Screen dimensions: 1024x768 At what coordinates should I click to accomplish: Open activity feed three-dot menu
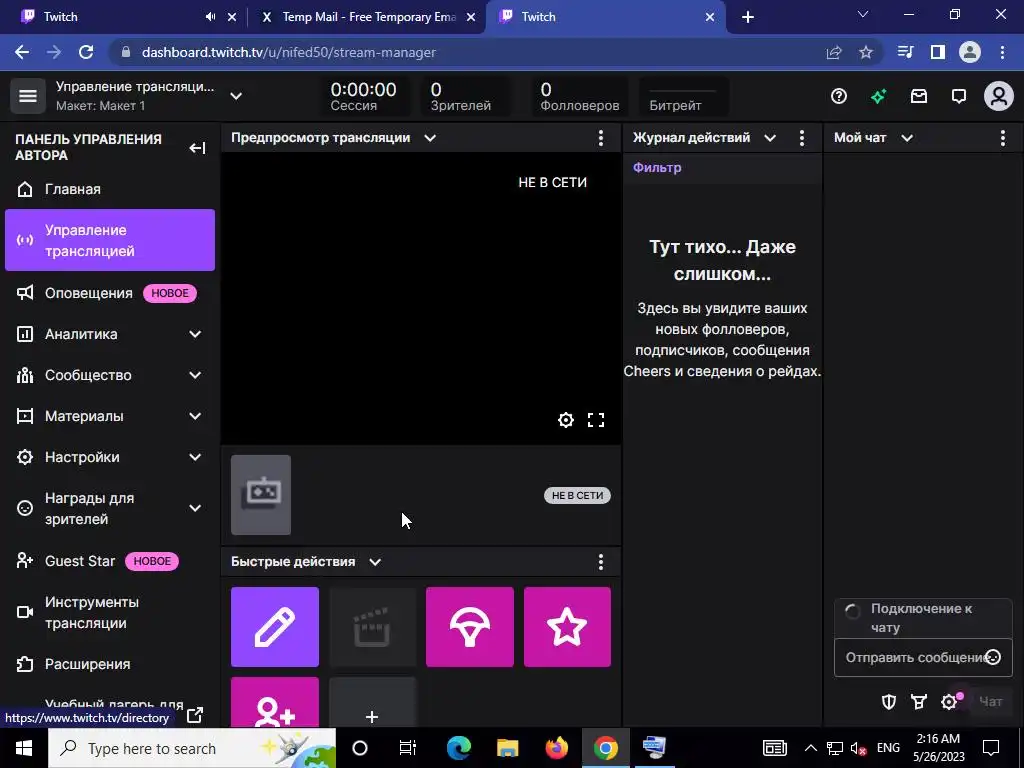click(x=802, y=138)
